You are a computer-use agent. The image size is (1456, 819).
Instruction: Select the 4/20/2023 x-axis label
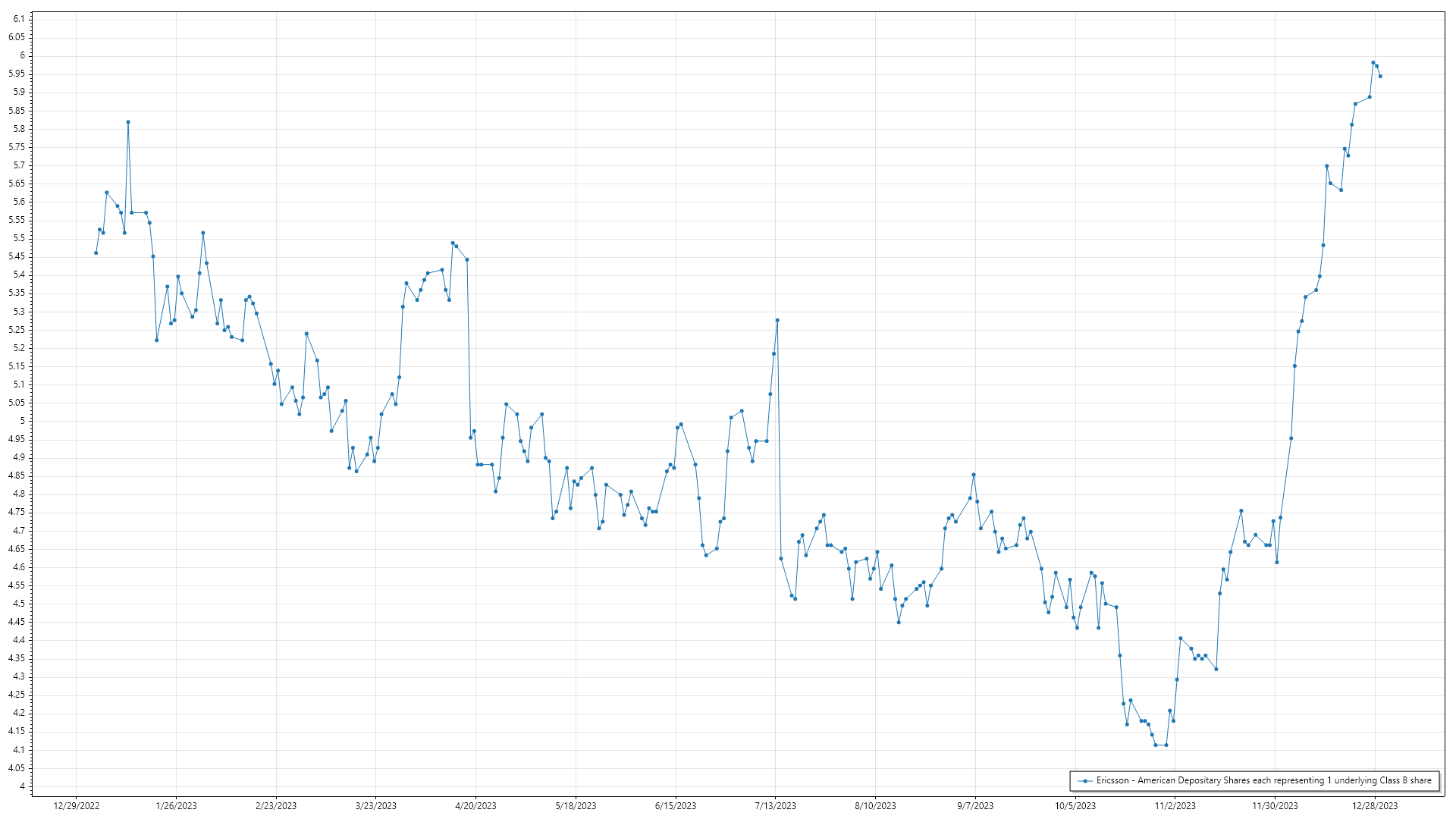[475, 806]
